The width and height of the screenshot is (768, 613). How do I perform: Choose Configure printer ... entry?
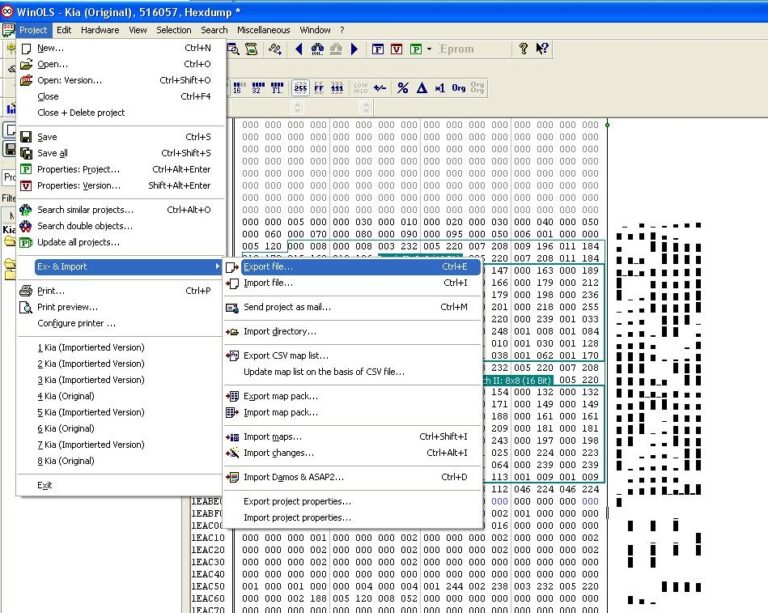coord(121,323)
